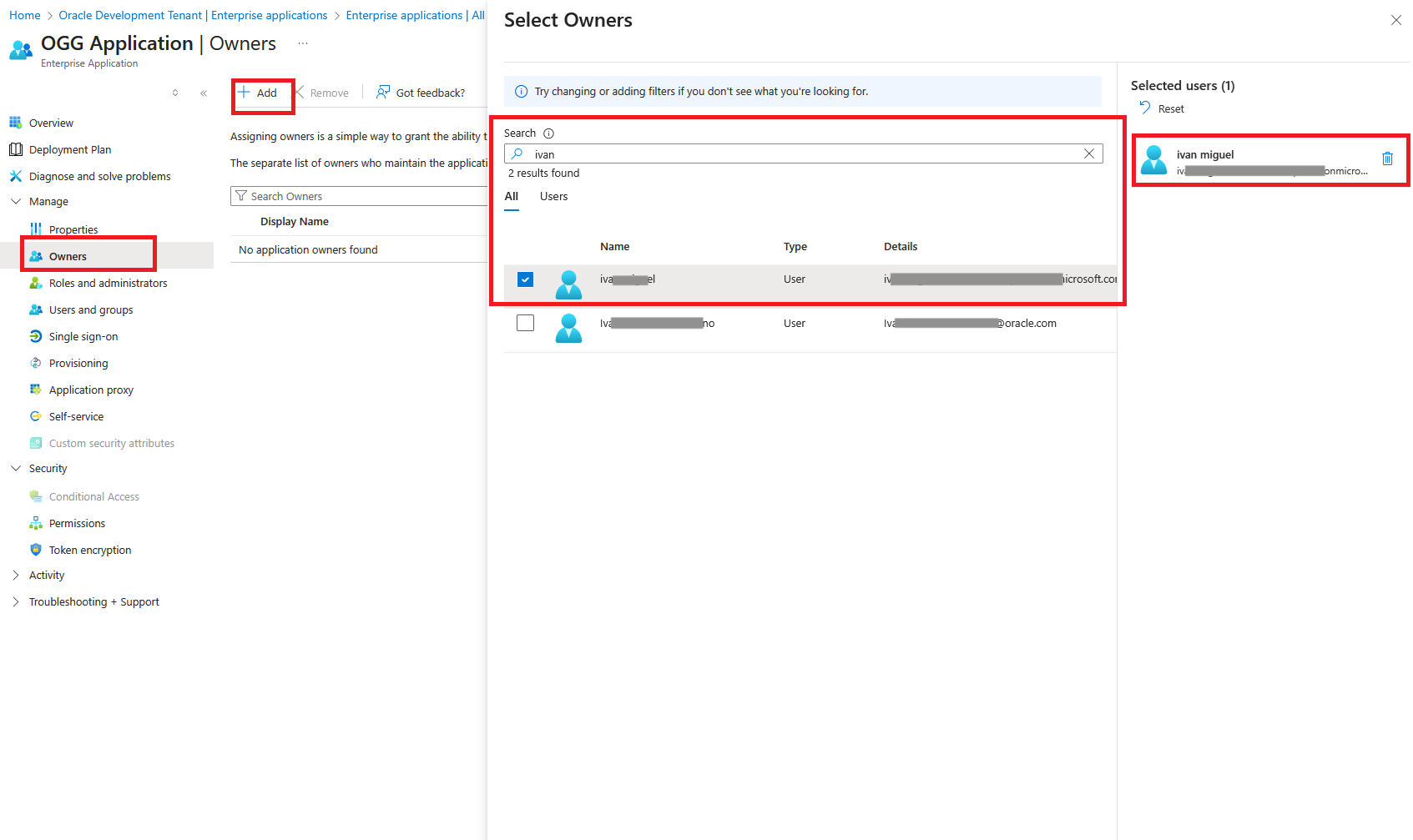Switch to the Users tab
This screenshot has height=840, width=1413.
click(x=553, y=197)
